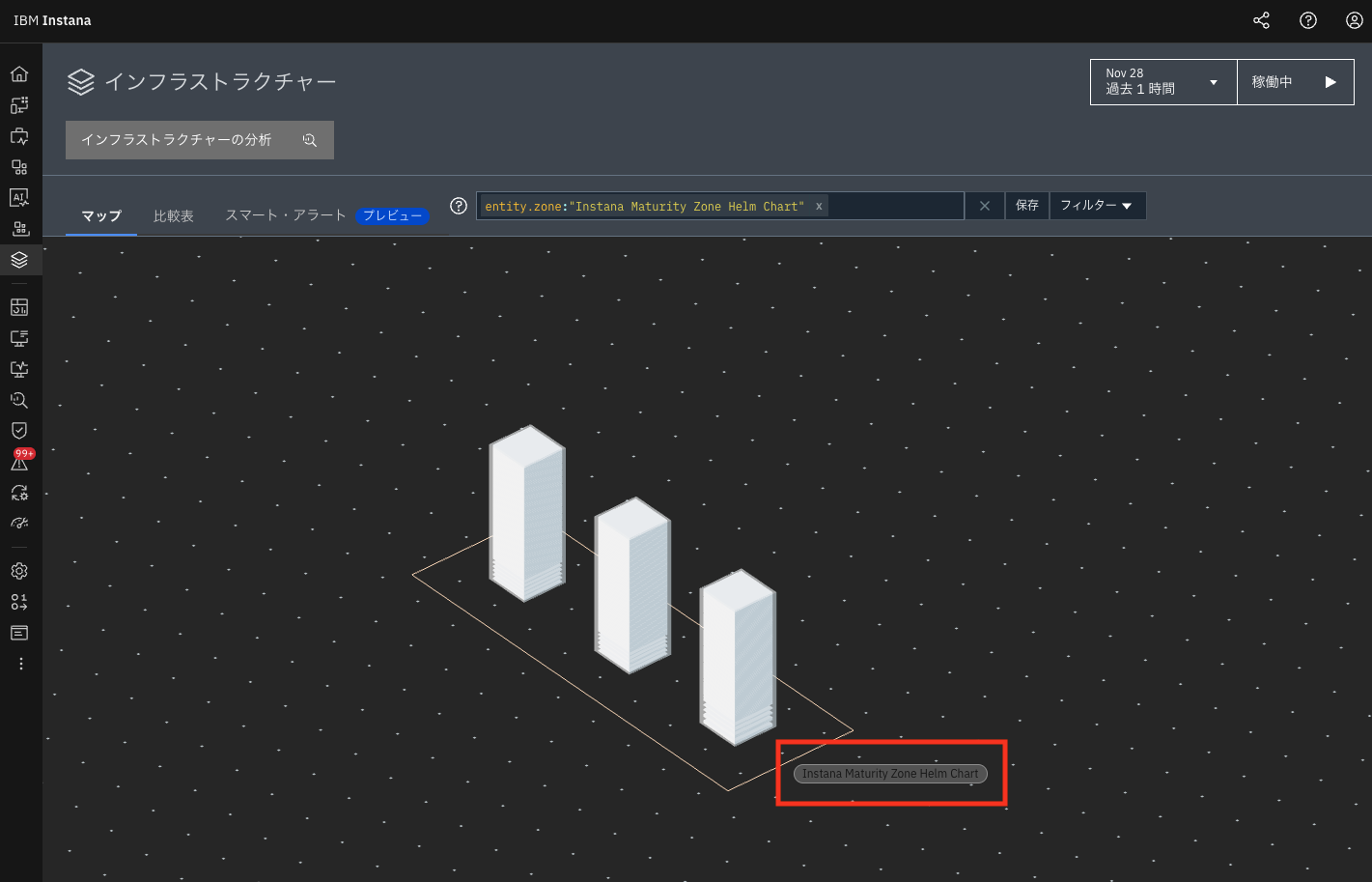Image resolution: width=1372 pixels, height=882 pixels.
Task: Open the time range Nov 28 dropdown
Action: [1163, 82]
